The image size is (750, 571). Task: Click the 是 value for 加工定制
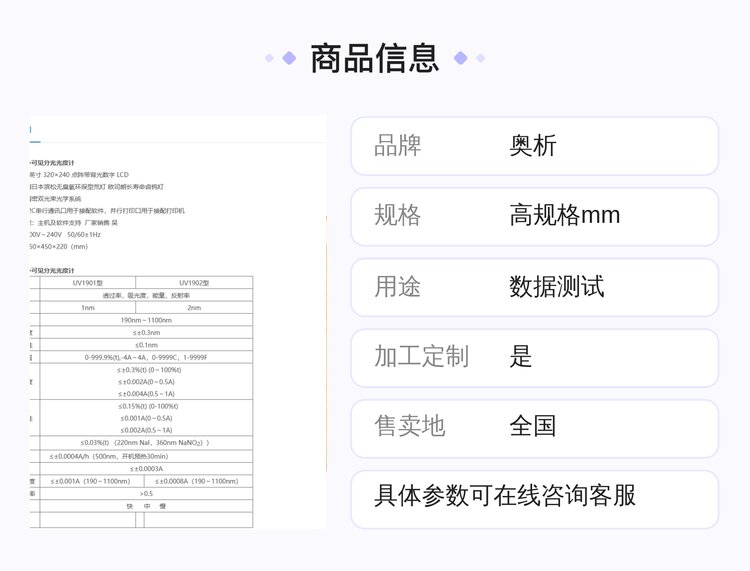(521, 357)
